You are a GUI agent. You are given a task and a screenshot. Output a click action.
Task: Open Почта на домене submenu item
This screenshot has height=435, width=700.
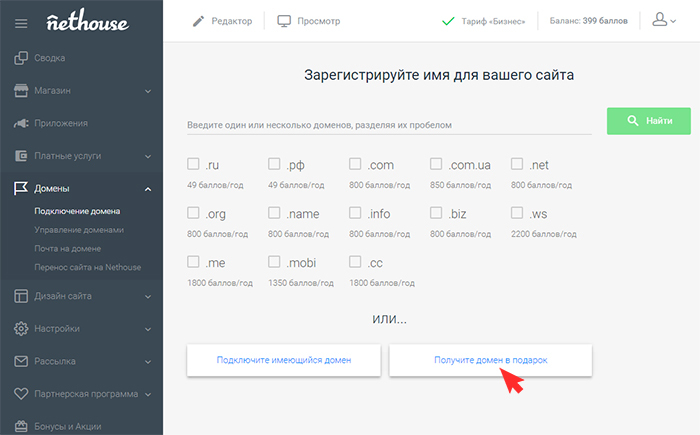(70, 249)
